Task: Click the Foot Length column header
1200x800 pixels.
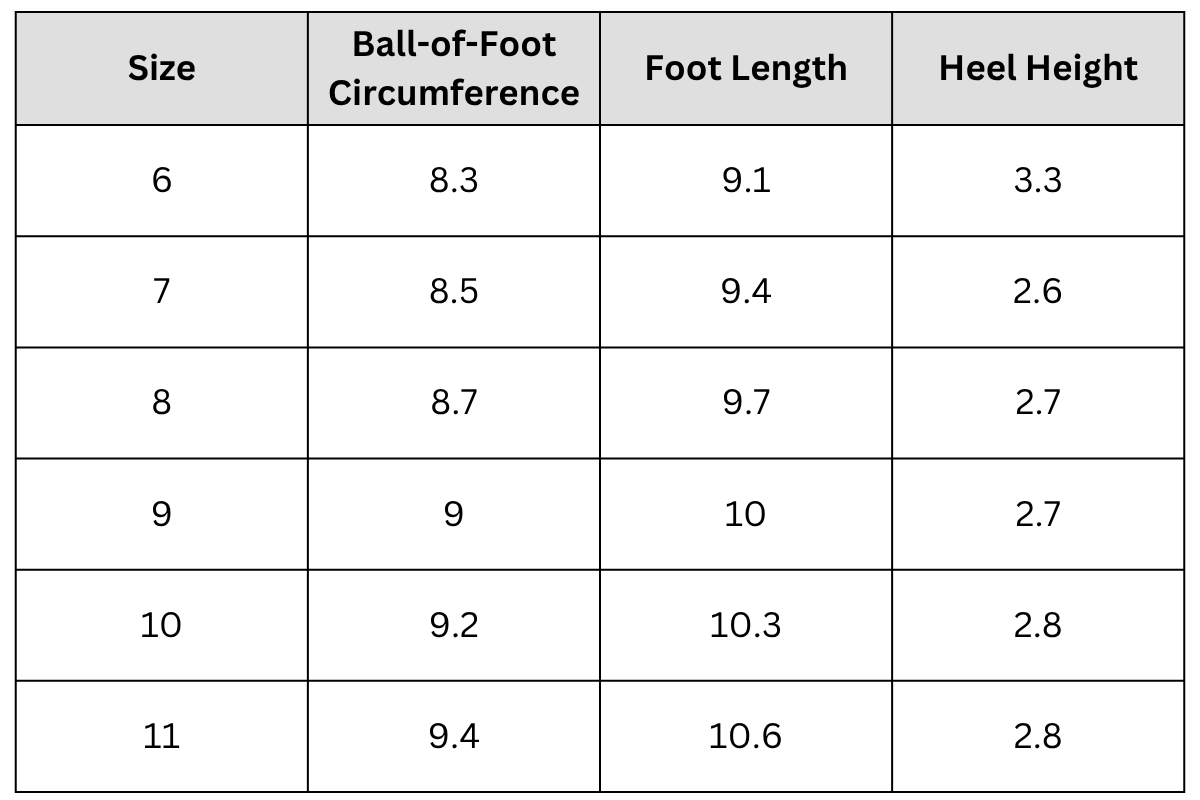Action: coord(746,68)
